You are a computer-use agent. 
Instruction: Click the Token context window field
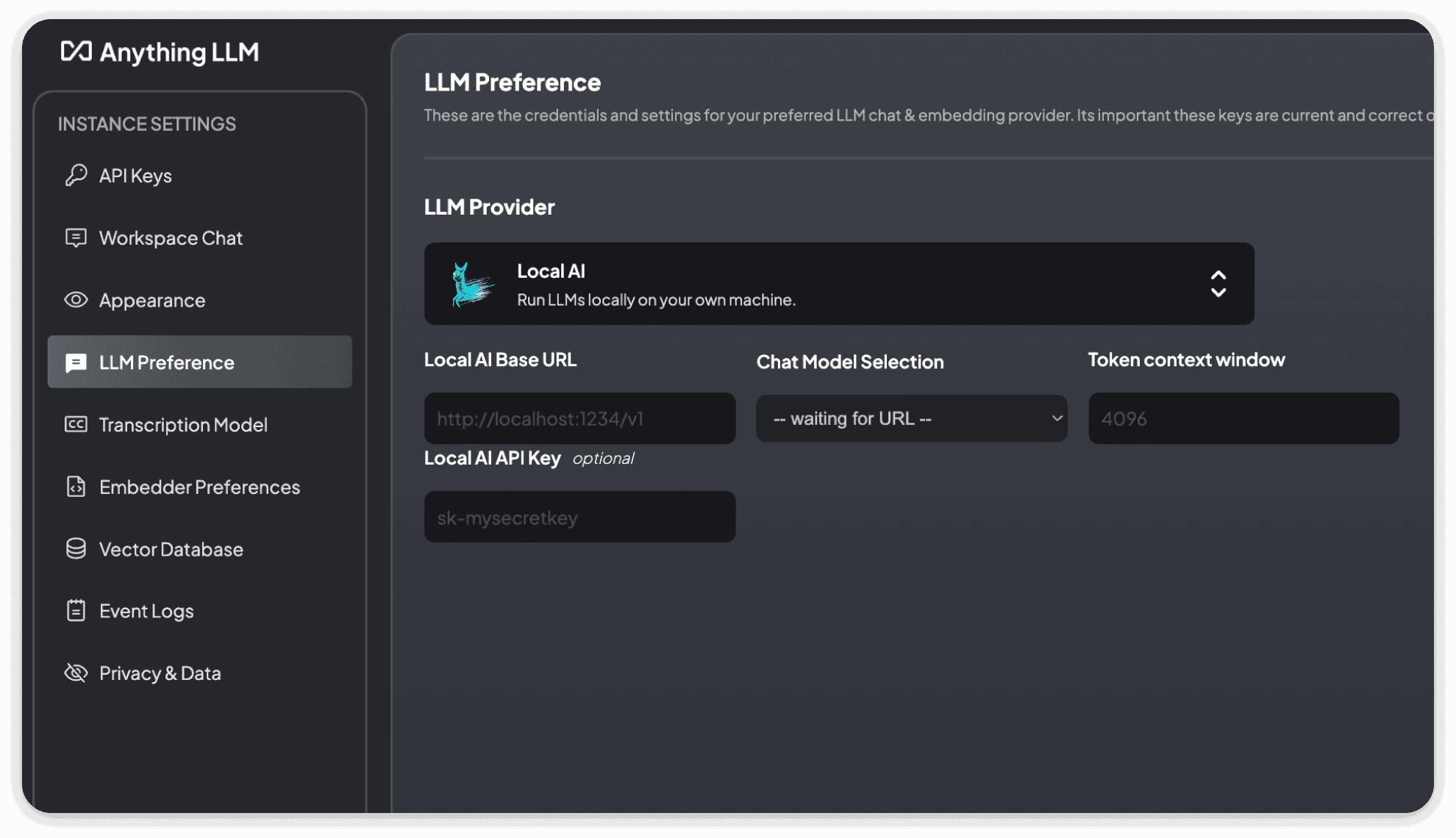tap(1243, 418)
